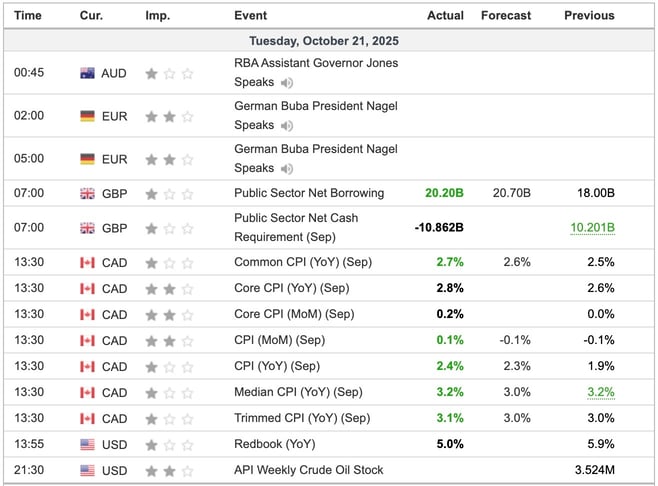This screenshot has width=658, height=486.
Task: Click the Actual column header
Action: coord(445,16)
